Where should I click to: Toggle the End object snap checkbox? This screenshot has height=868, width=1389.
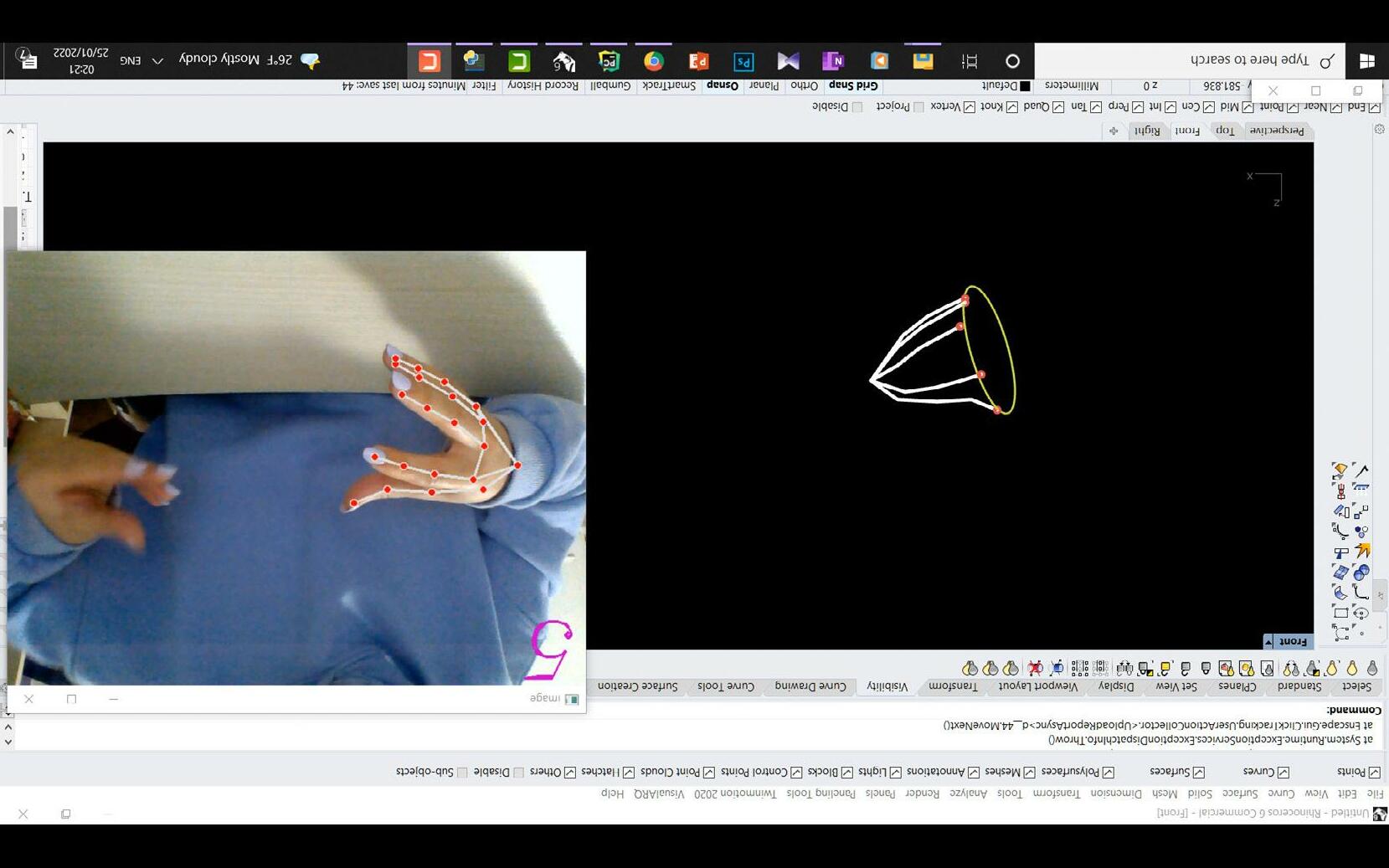click(x=1374, y=107)
